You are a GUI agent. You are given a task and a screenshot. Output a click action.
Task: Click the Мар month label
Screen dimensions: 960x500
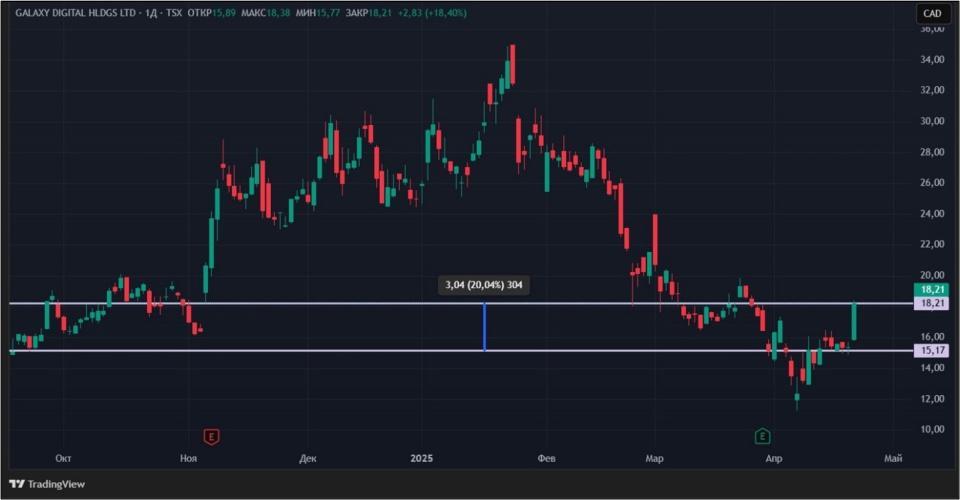click(654, 458)
